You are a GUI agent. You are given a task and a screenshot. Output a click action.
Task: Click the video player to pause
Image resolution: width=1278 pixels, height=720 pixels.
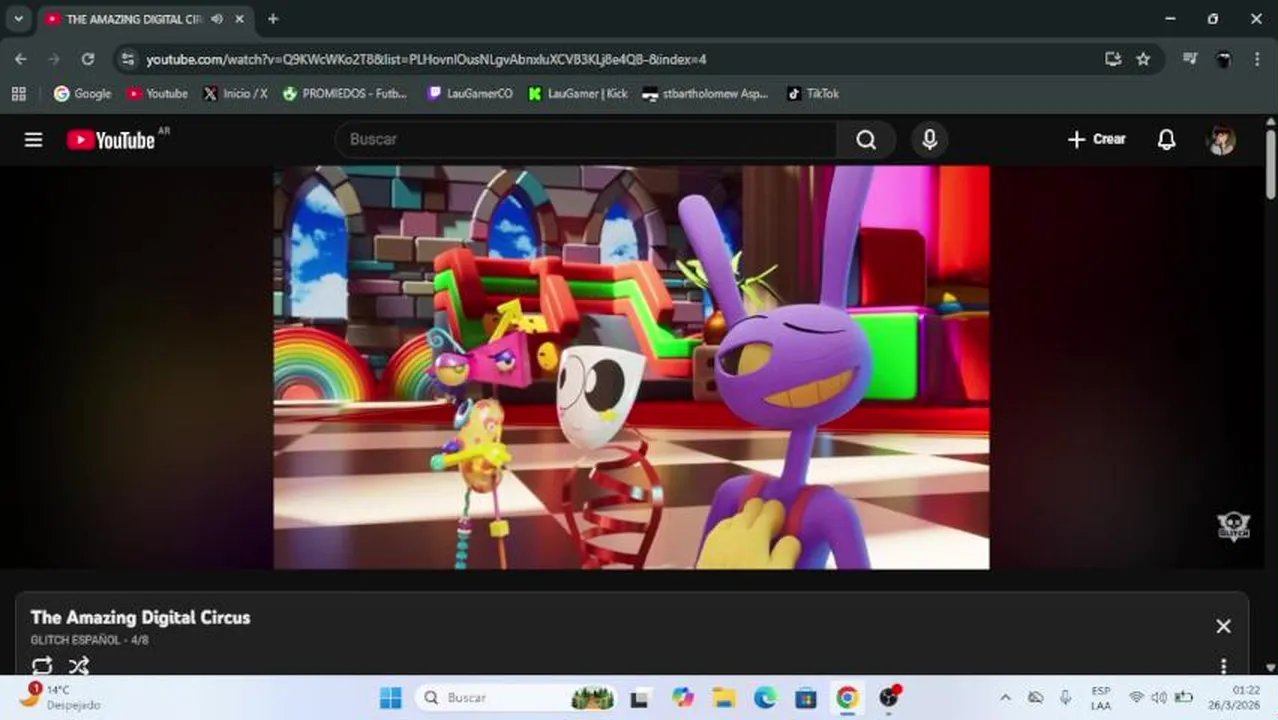(x=631, y=367)
